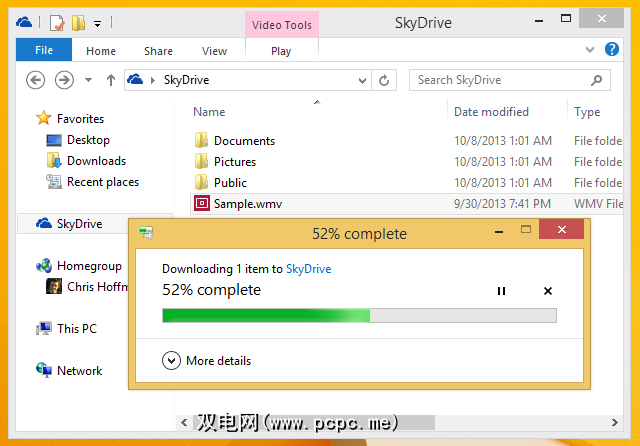This screenshot has width=640, height=446.
Task: Open the File menu
Action: [44, 50]
